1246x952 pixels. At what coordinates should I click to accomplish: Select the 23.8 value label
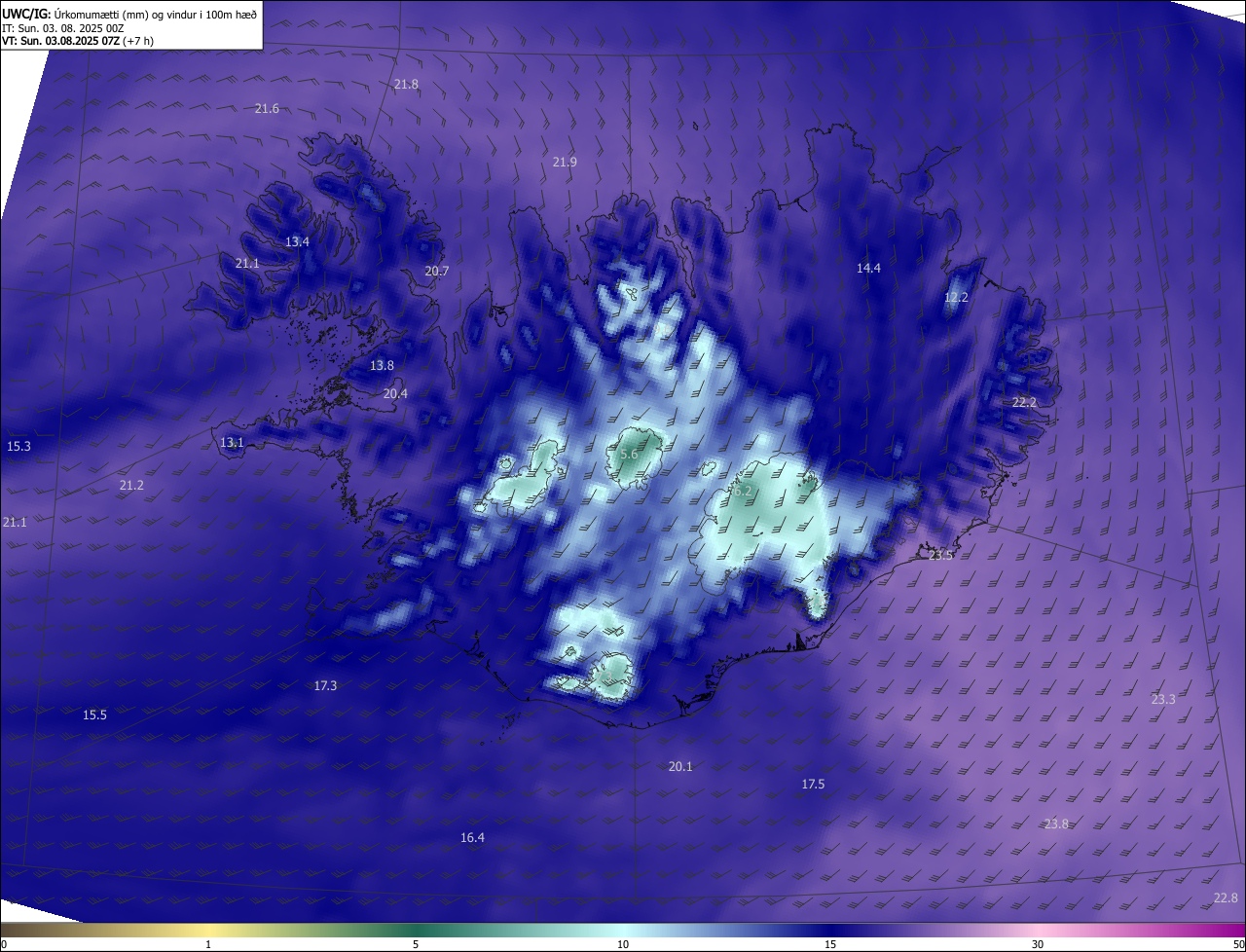[x=1056, y=824]
